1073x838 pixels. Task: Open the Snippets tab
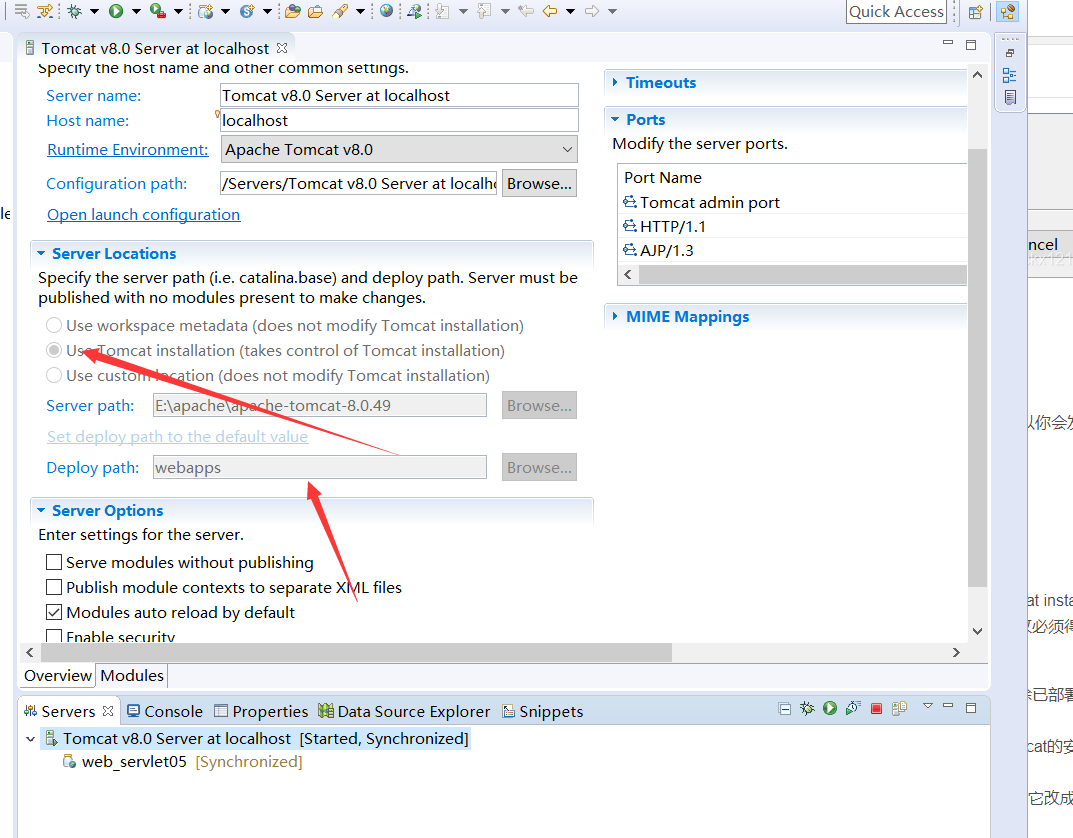(542, 711)
